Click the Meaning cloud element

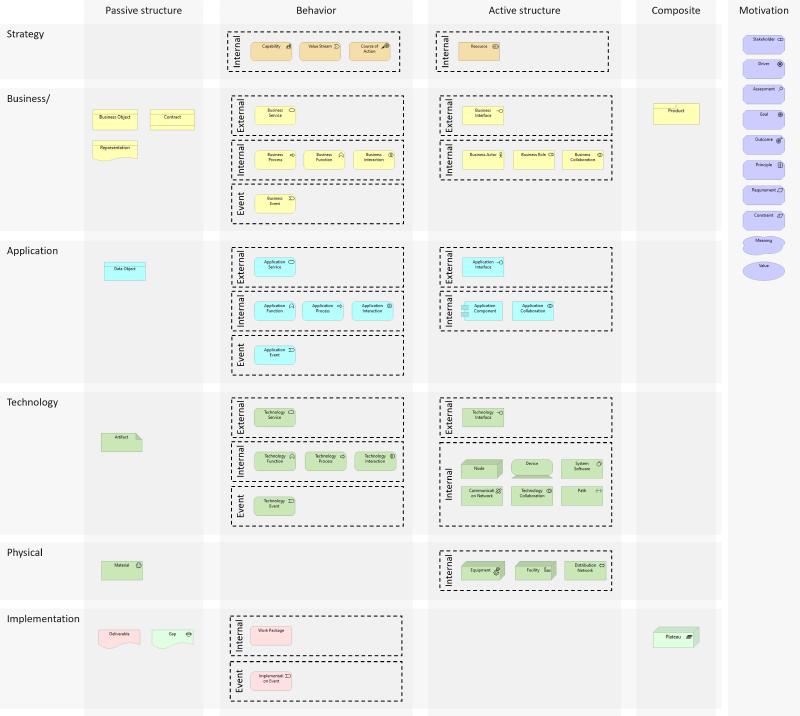click(764, 245)
